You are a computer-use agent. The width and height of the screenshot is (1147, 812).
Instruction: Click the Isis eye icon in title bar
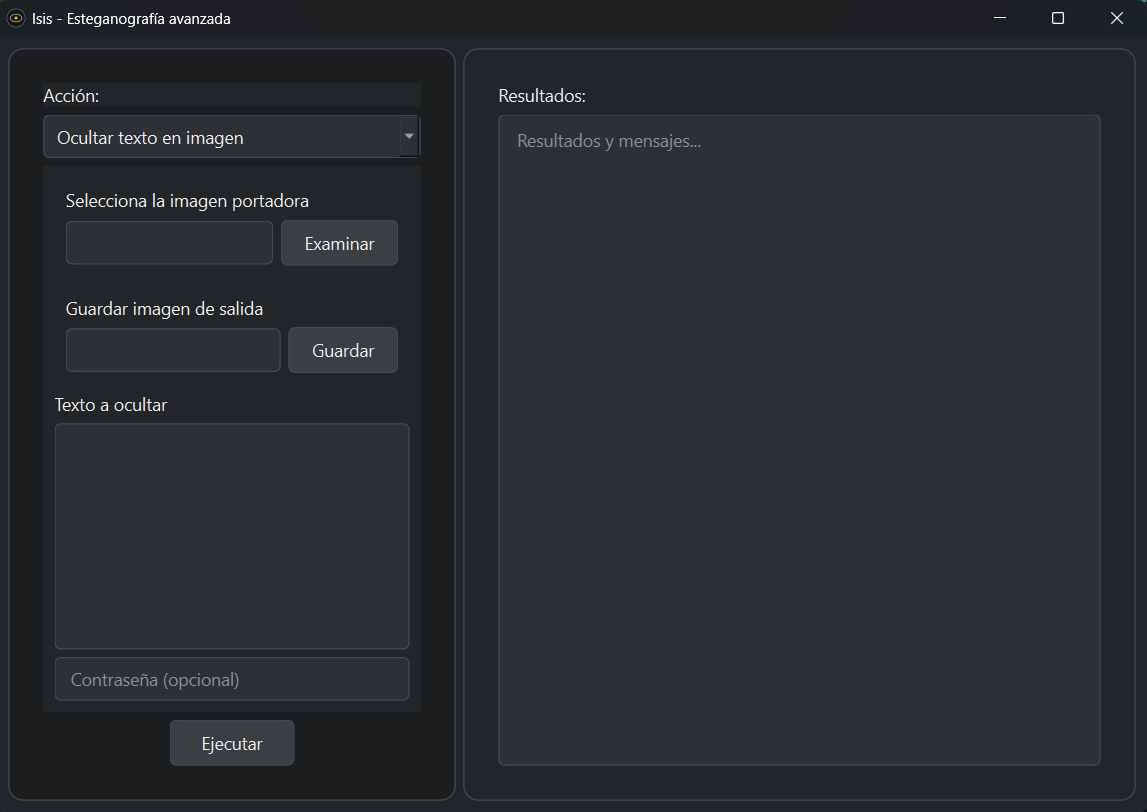coord(16,18)
